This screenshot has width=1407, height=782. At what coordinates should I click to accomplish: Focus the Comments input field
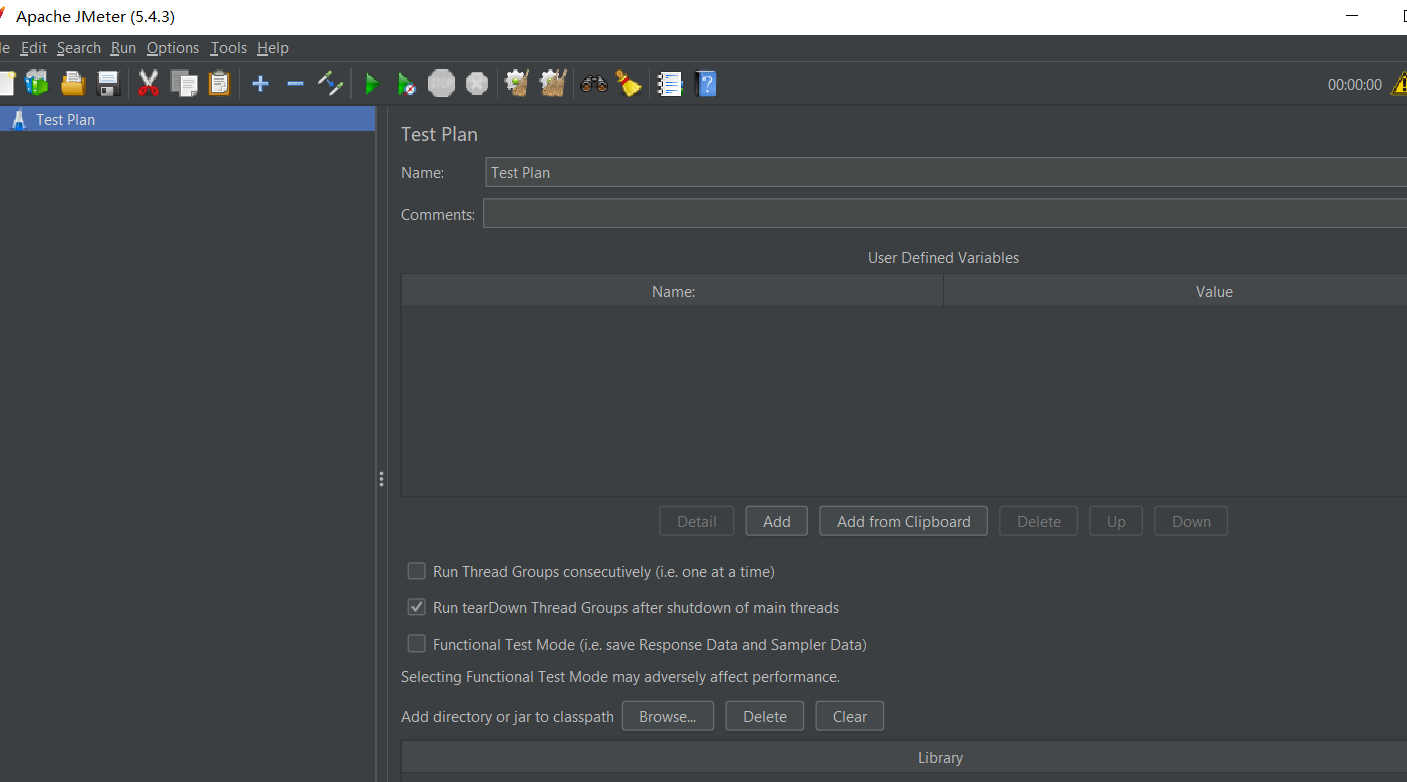pyautogui.click(x=945, y=213)
